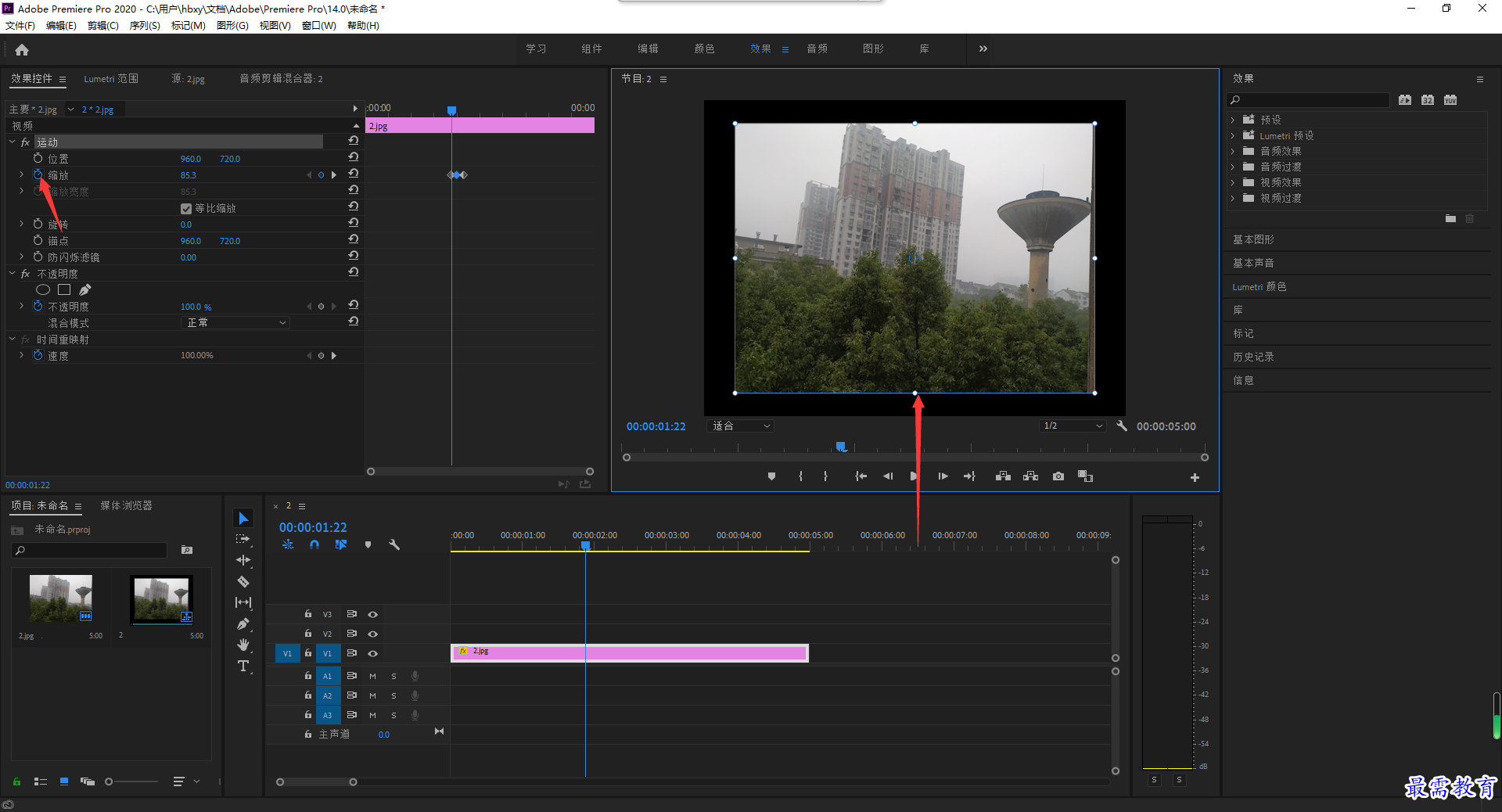The image size is (1502, 812).
Task: Create ellipse mask for opacity
Action: [x=43, y=290]
